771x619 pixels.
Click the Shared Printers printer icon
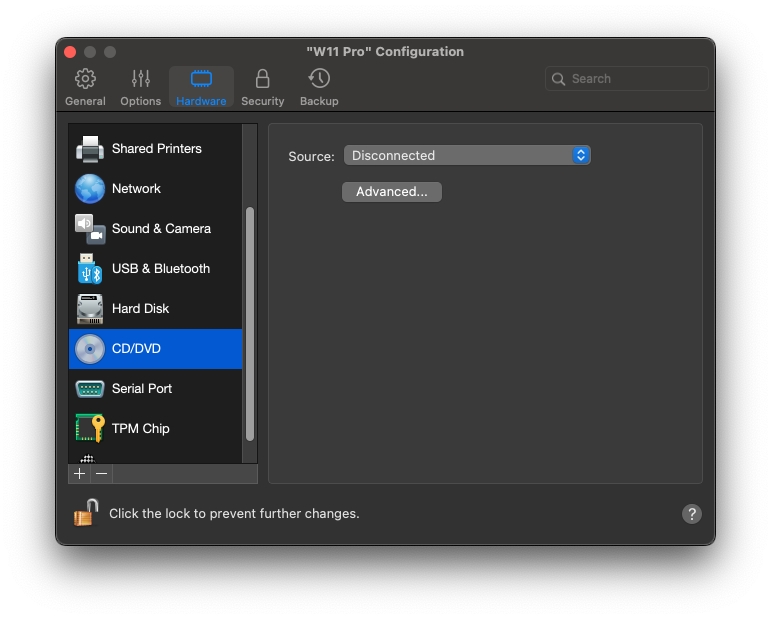point(90,149)
